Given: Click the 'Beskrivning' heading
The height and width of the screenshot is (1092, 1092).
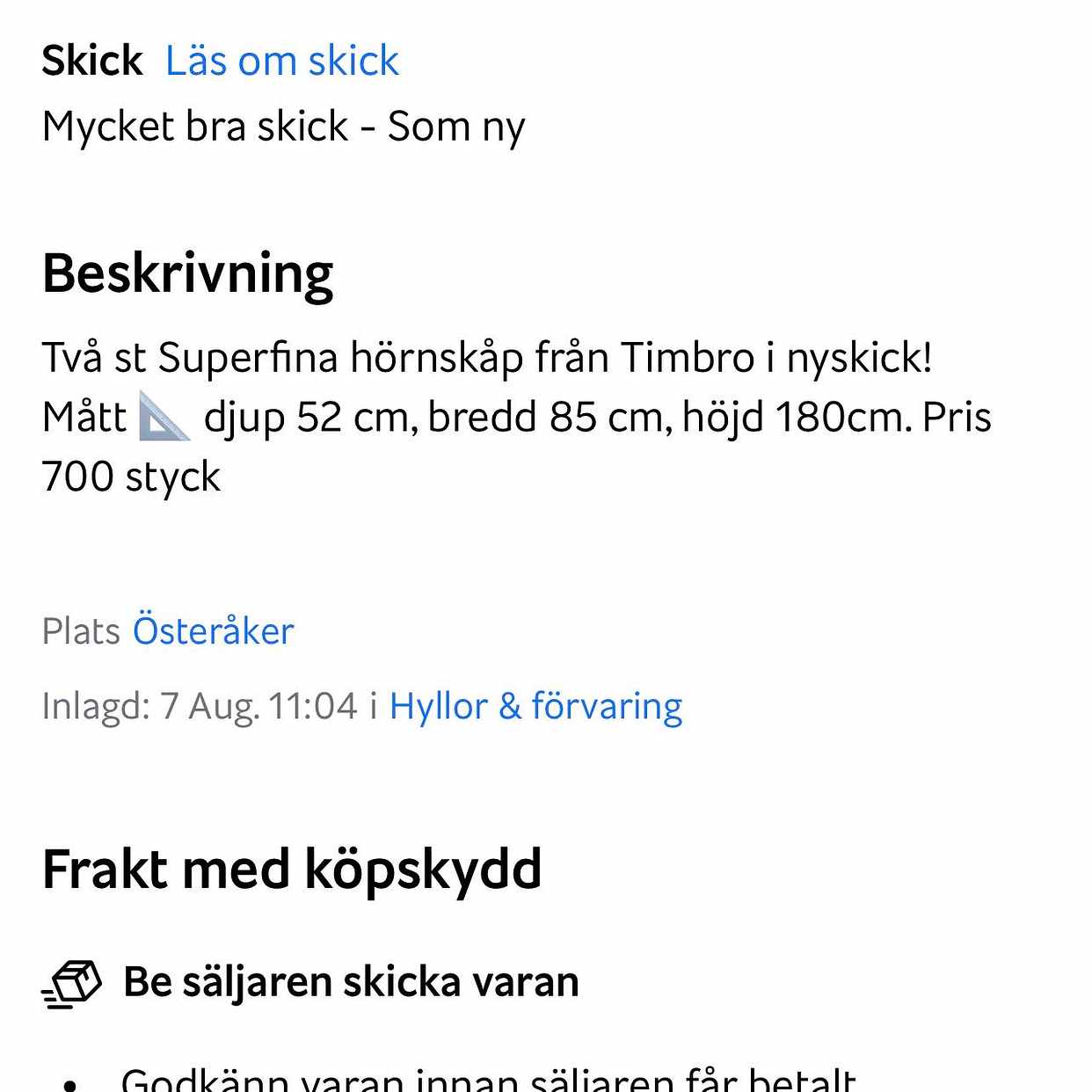Looking at the screenshot, I should tap(187, 273).
